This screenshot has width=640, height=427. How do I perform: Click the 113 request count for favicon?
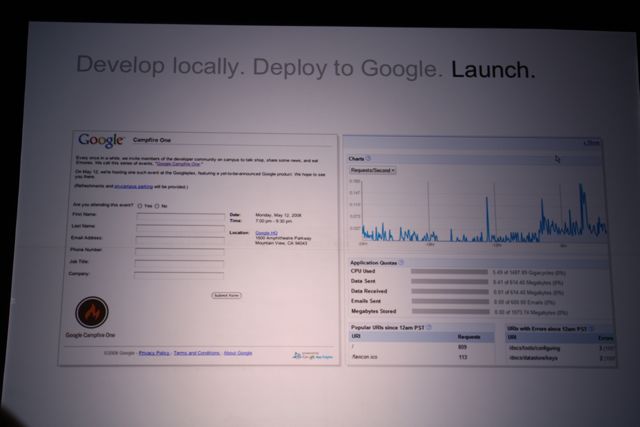462,357
